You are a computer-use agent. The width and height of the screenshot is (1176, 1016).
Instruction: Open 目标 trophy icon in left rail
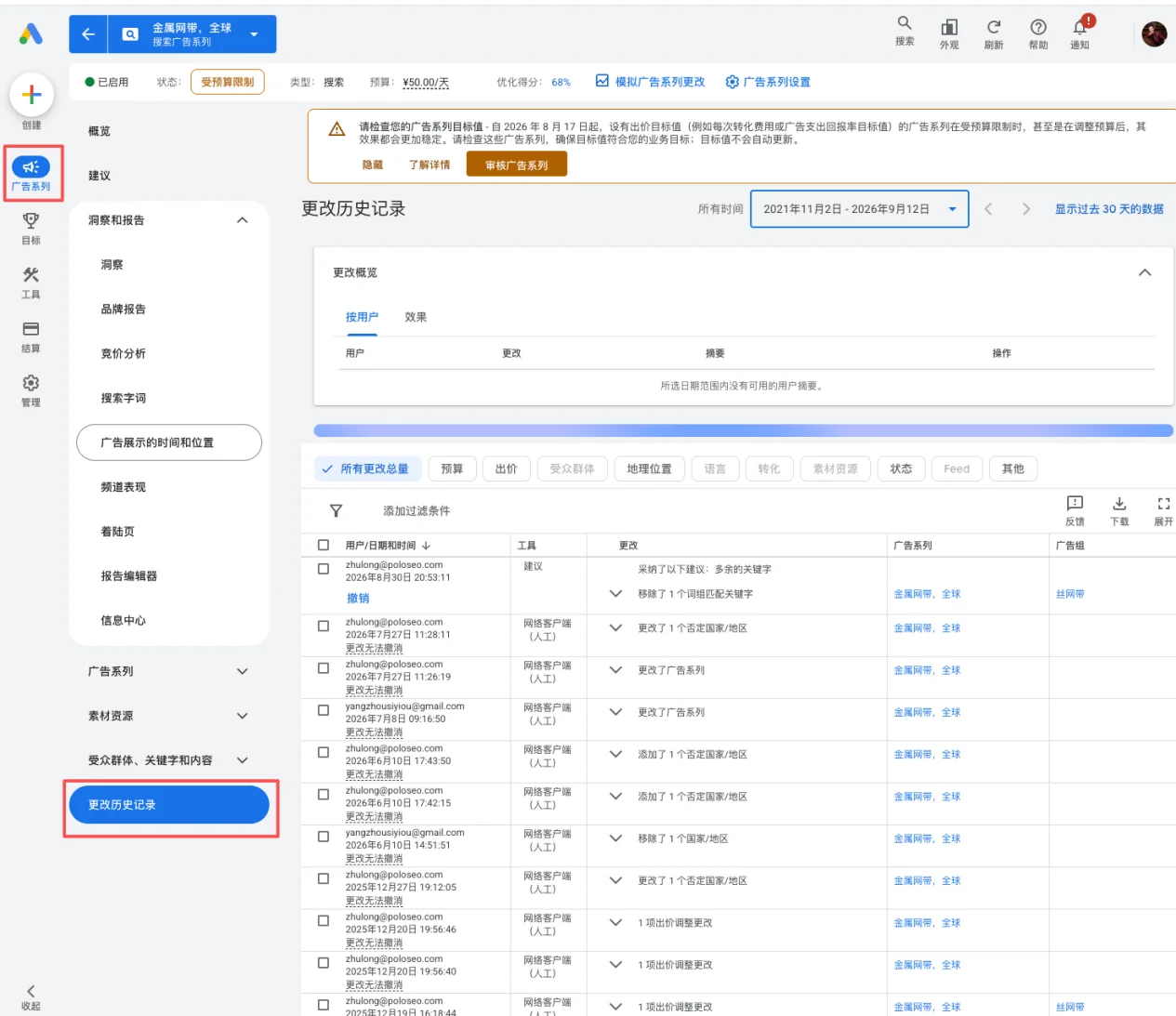(x=31, y=220)
